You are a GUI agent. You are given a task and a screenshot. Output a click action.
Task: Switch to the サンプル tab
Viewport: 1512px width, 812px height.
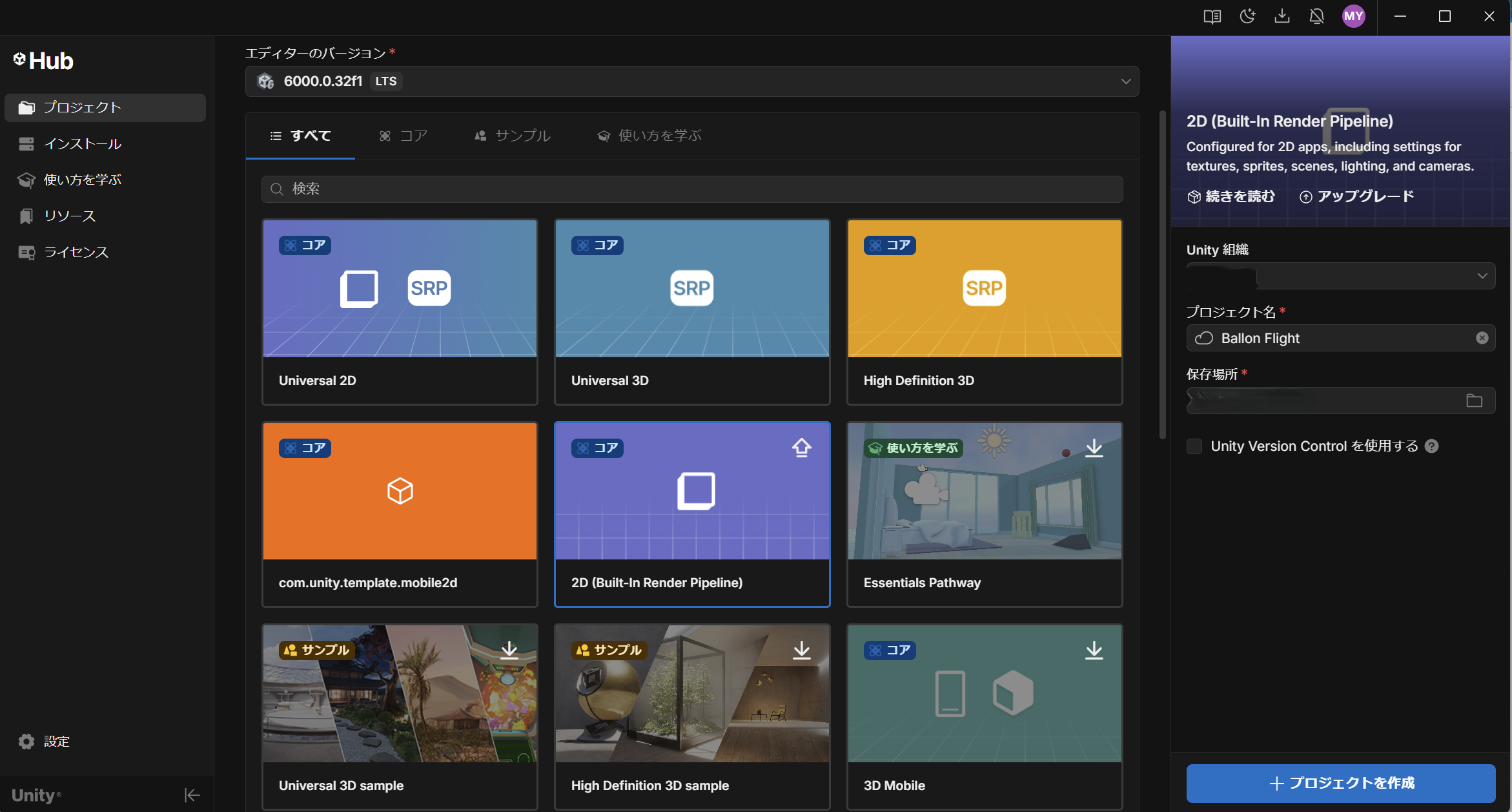point(512,136)
